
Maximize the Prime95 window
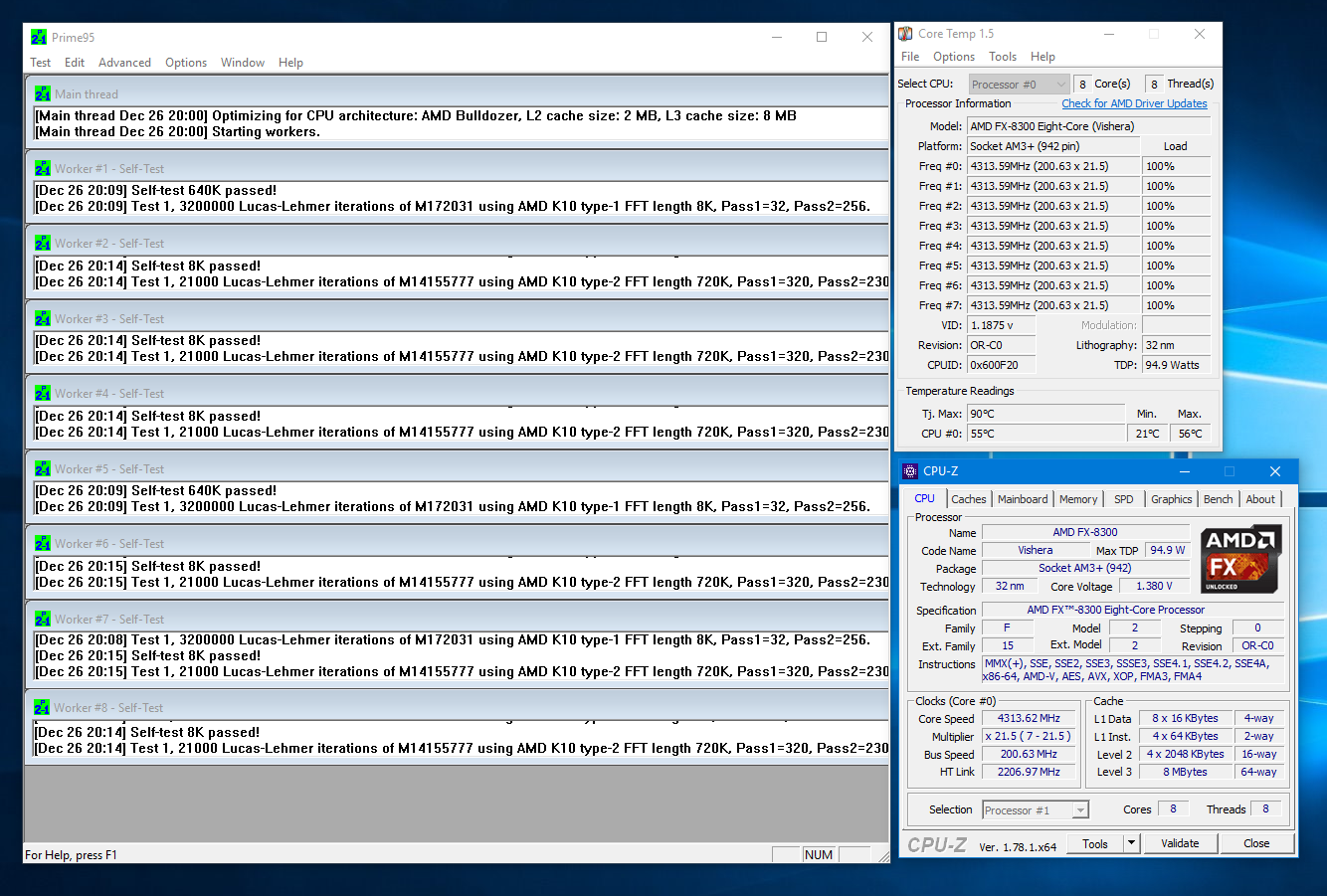822,37
